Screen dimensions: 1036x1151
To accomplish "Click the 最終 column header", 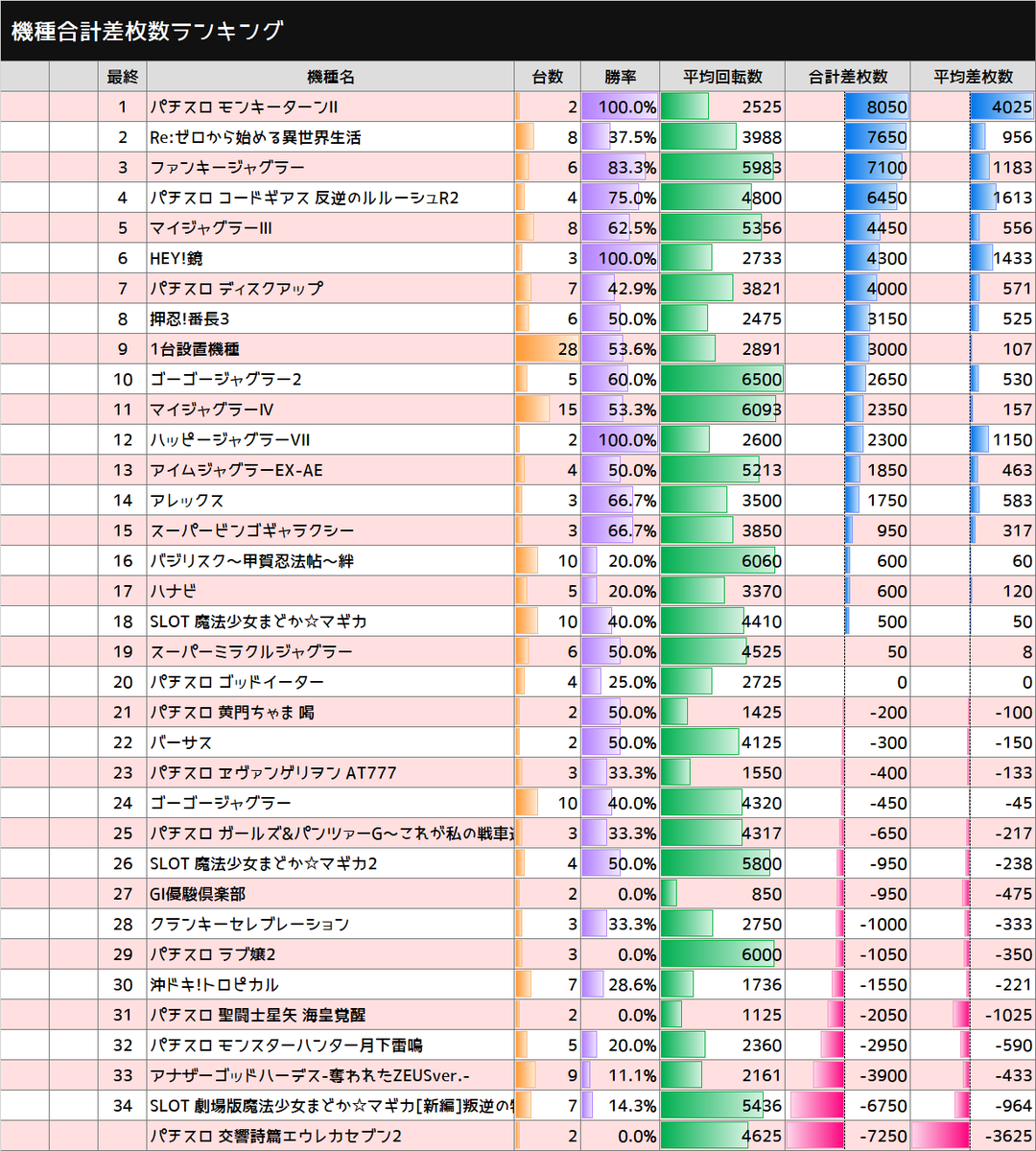I will 123,77.
